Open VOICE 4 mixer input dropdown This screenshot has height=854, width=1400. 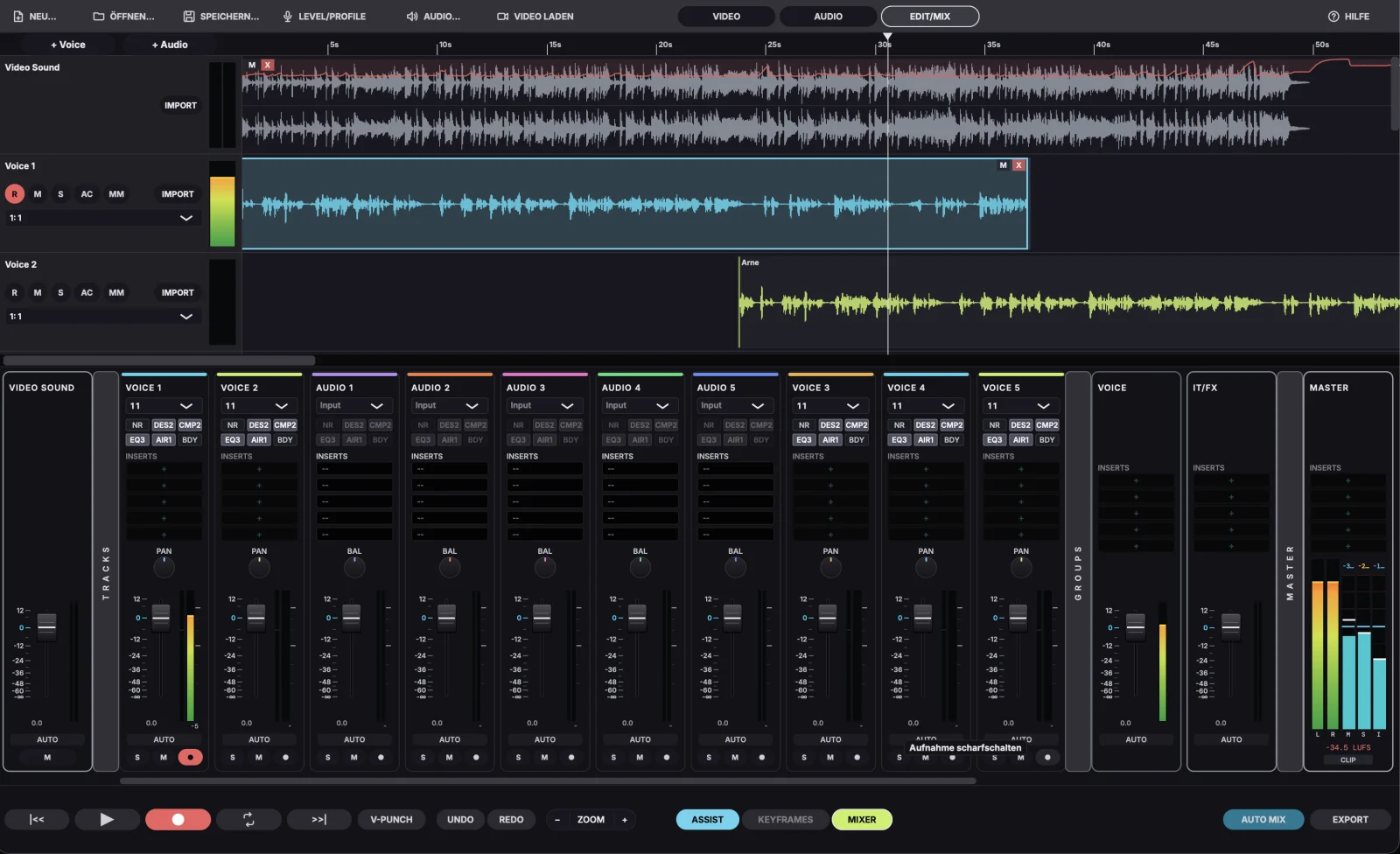(x=926, y=406)
